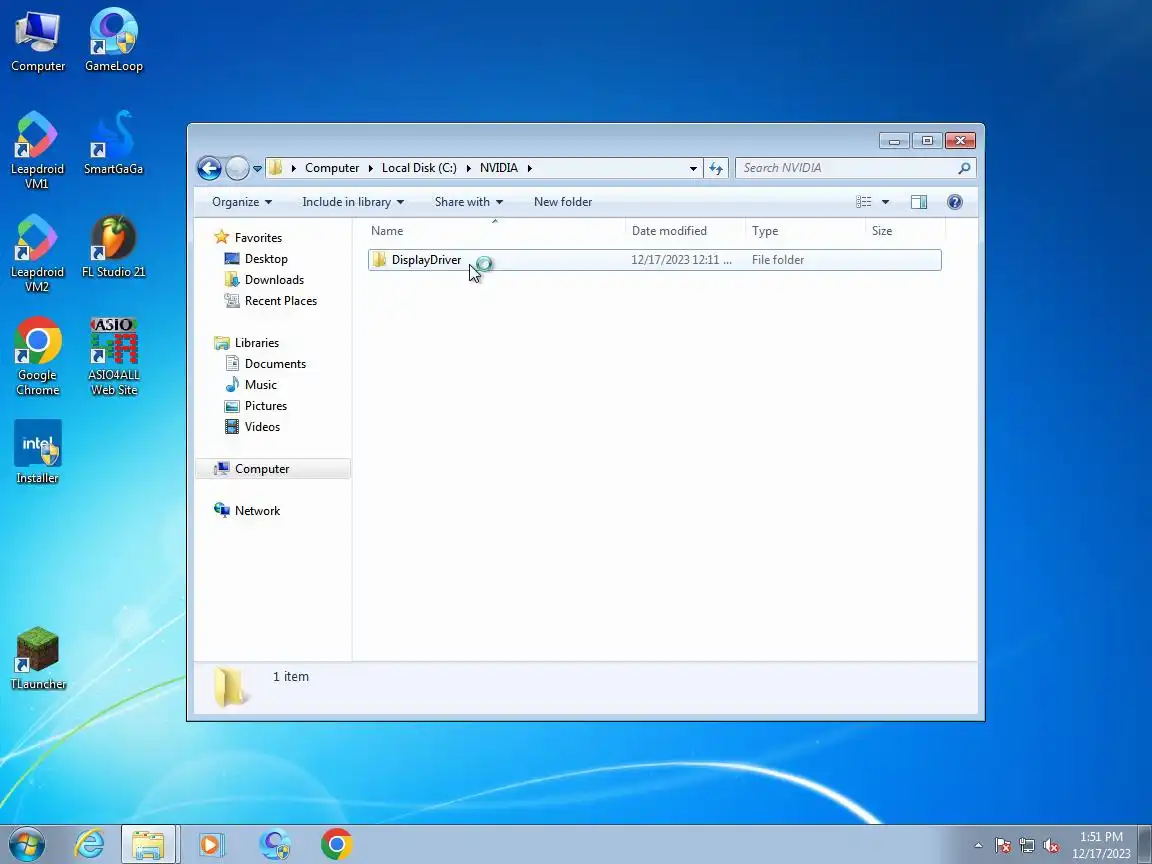Click GameLoop icon in taskbar

[275, 844]
